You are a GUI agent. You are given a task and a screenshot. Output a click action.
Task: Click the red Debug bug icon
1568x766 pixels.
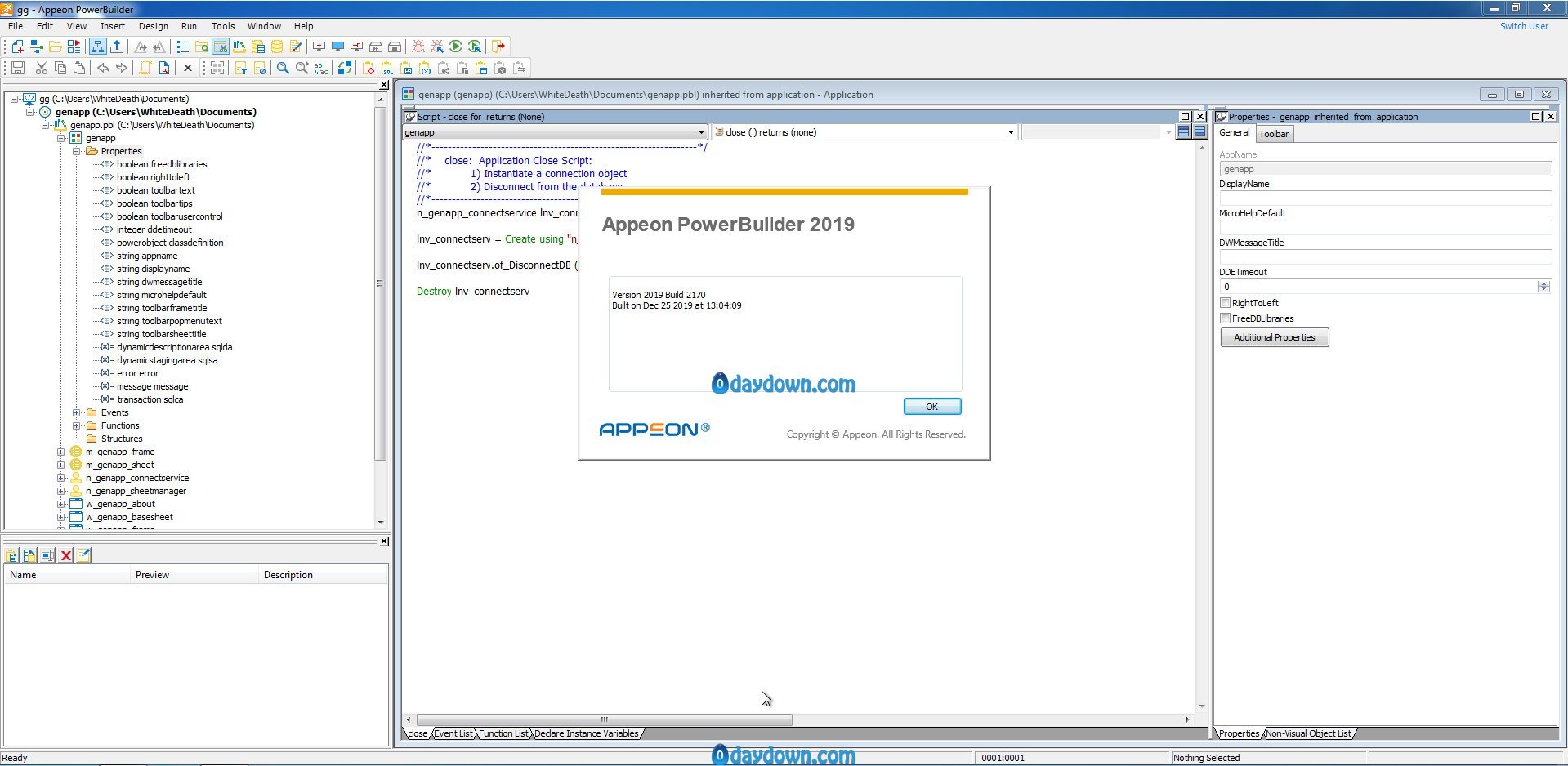pos(418,47)
